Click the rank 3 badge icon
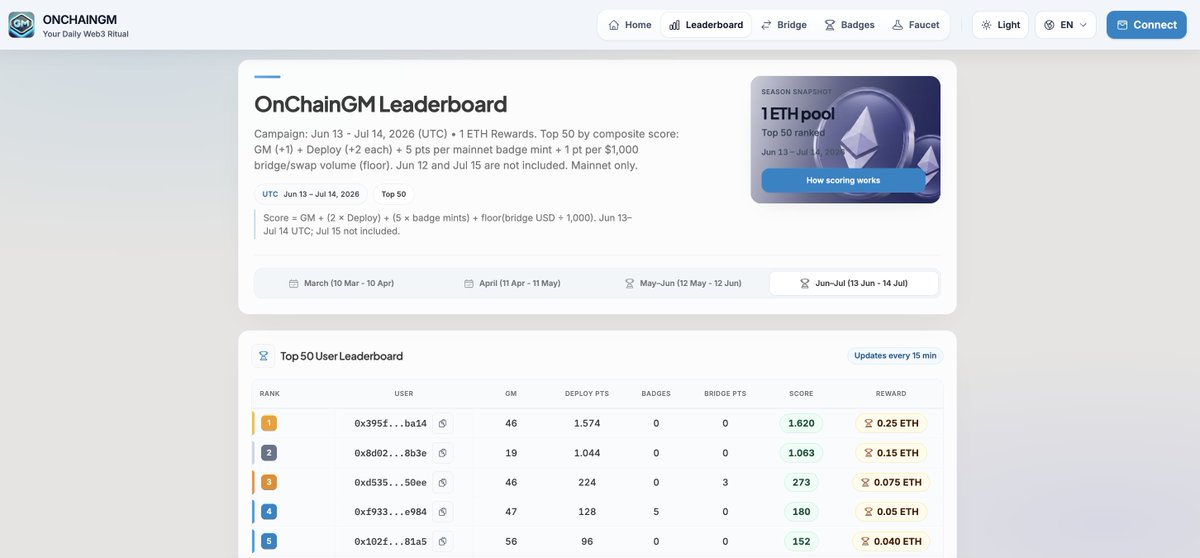 (269, 482)
